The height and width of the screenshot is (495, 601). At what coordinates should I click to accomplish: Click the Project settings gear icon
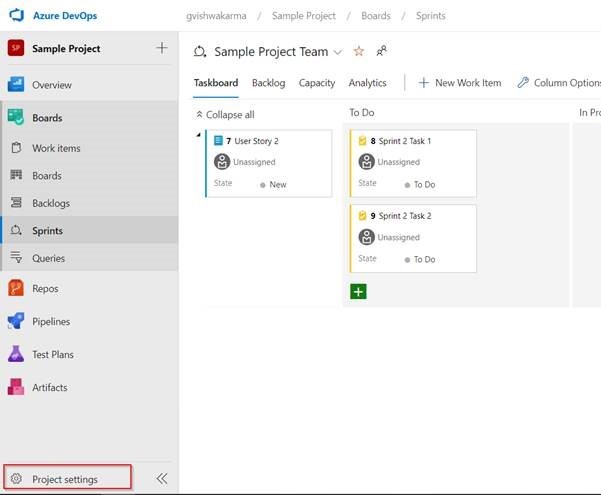point(16,478)
